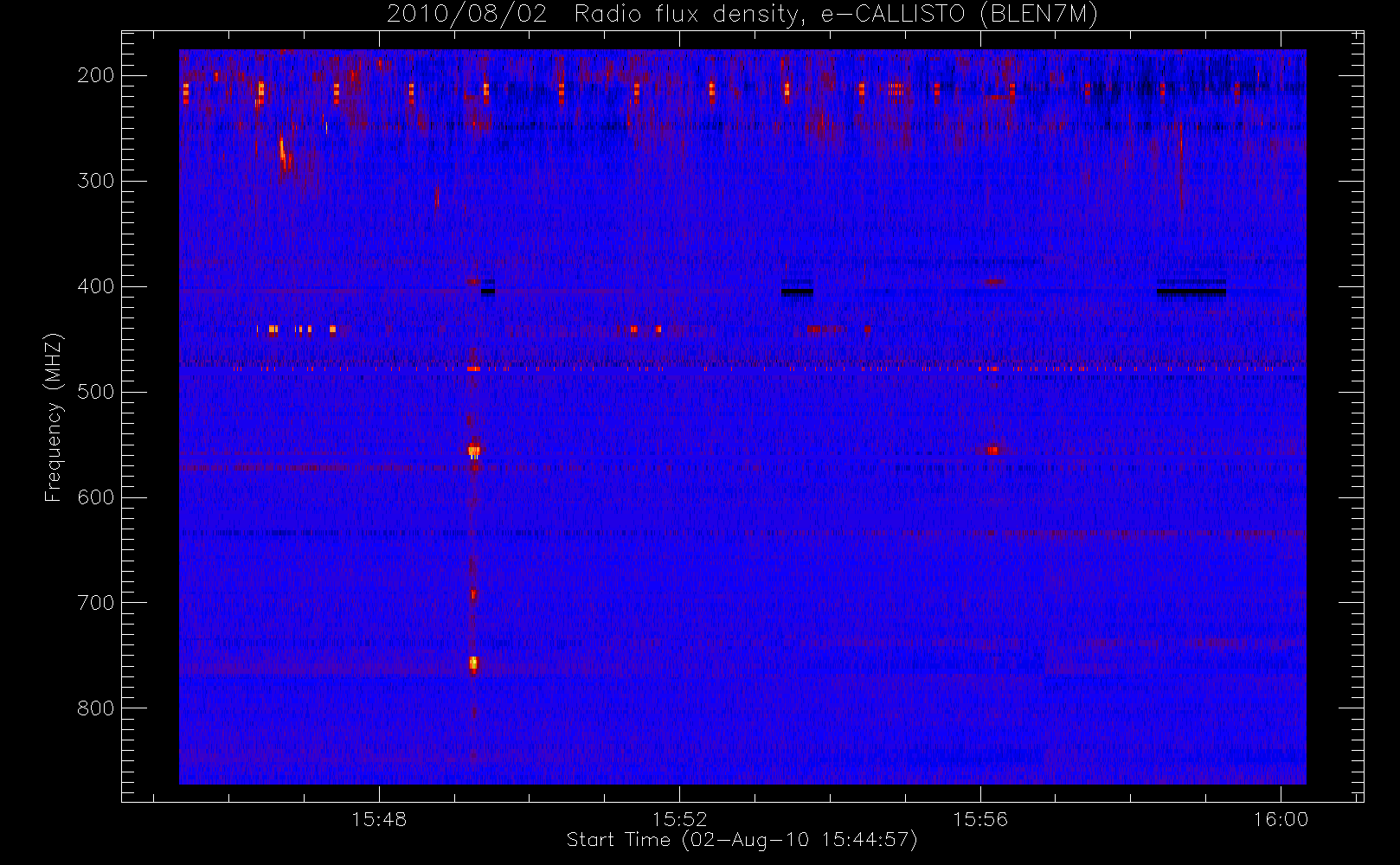Select the 700 frequency tick label
Image resolution: width=1400 pixels, height=865 pixels.
coord(96,603)
